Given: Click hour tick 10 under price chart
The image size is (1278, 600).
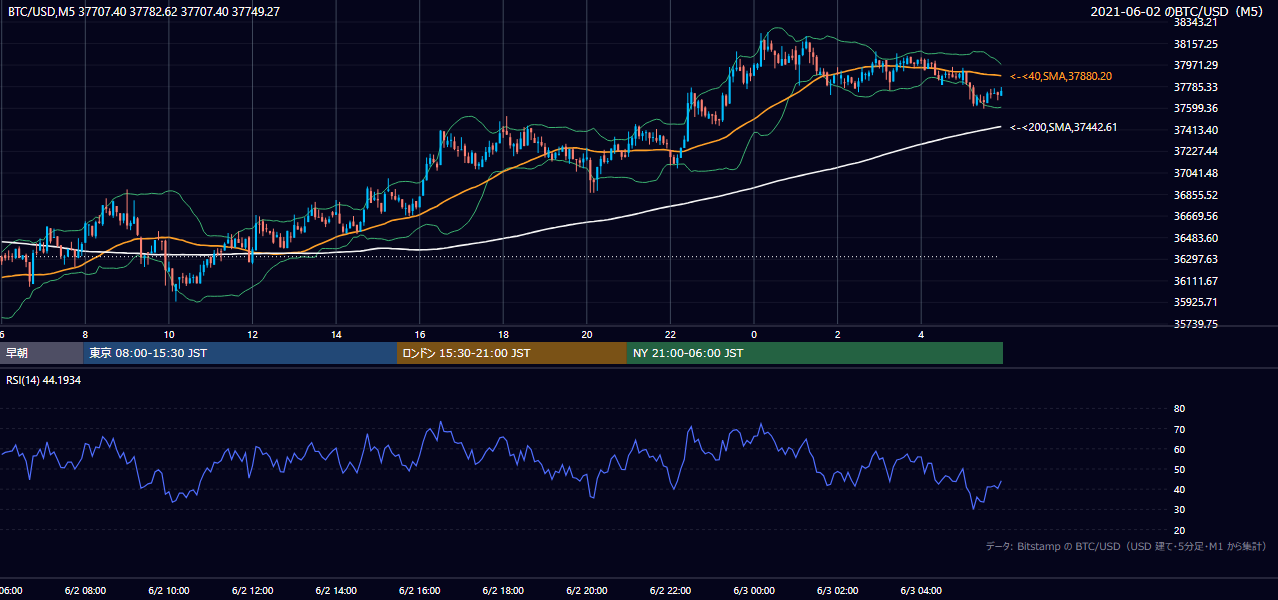Looking at the screenshot, I should click(169, 335).
